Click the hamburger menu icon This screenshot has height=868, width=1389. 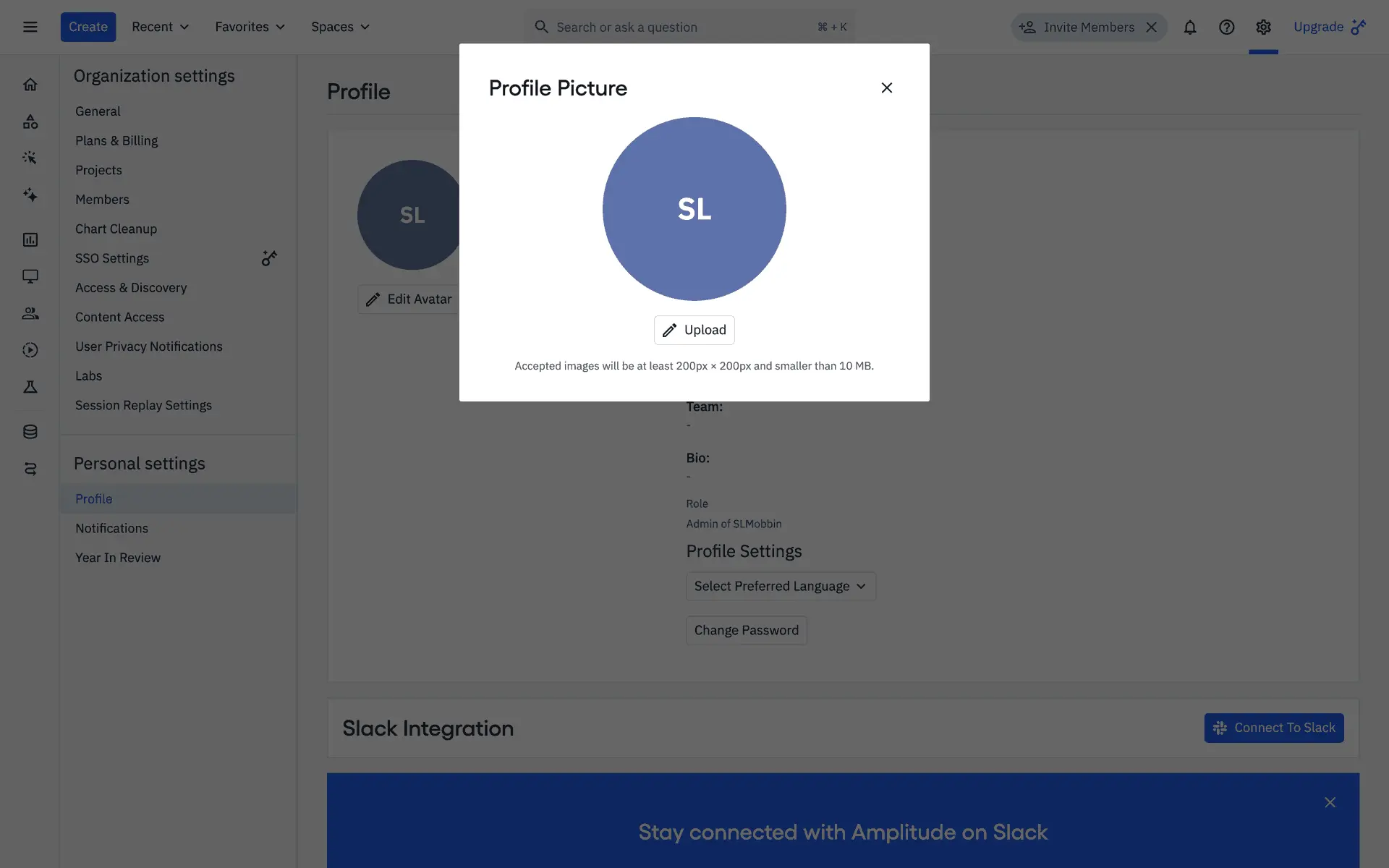click(30, 27)
